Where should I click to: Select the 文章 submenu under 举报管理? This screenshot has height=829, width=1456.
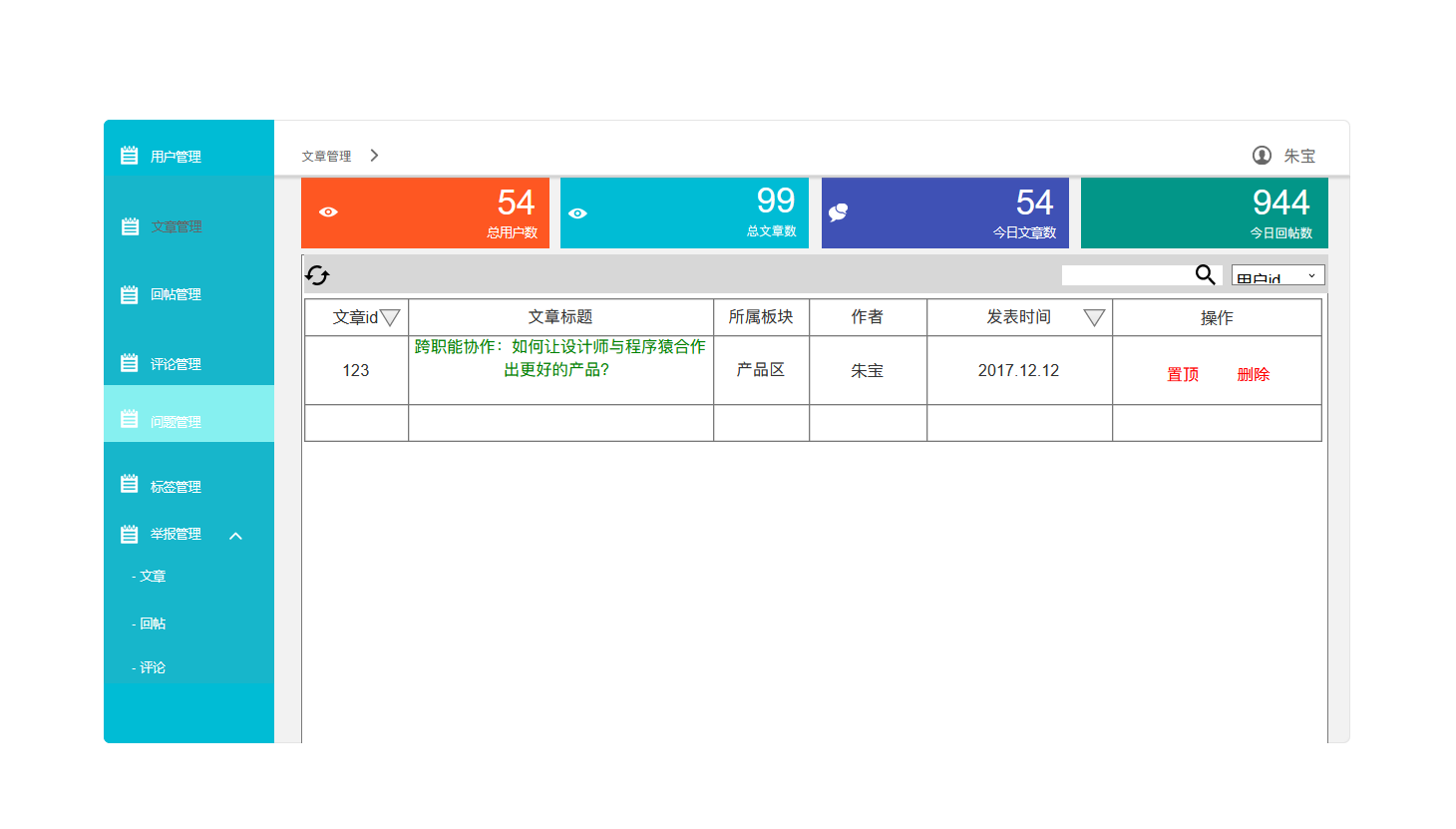(150, 576)
